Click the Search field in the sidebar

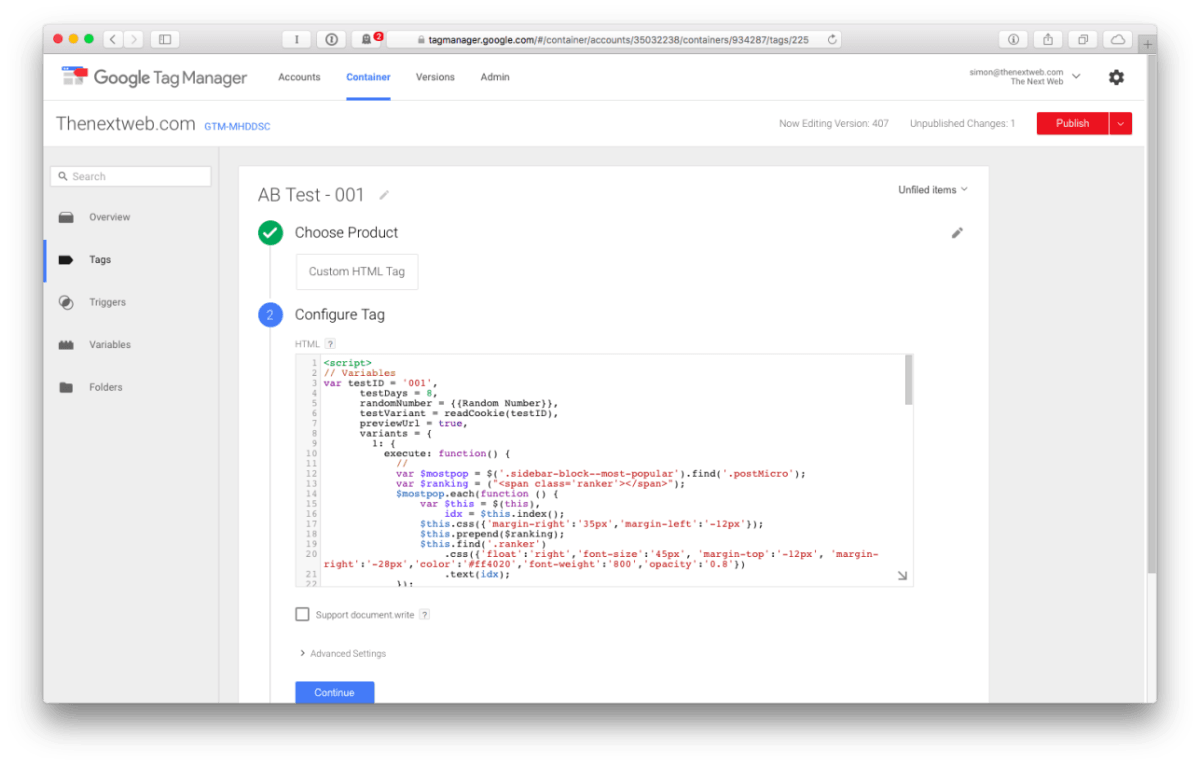pyautogui.click(x=130, y=175)
